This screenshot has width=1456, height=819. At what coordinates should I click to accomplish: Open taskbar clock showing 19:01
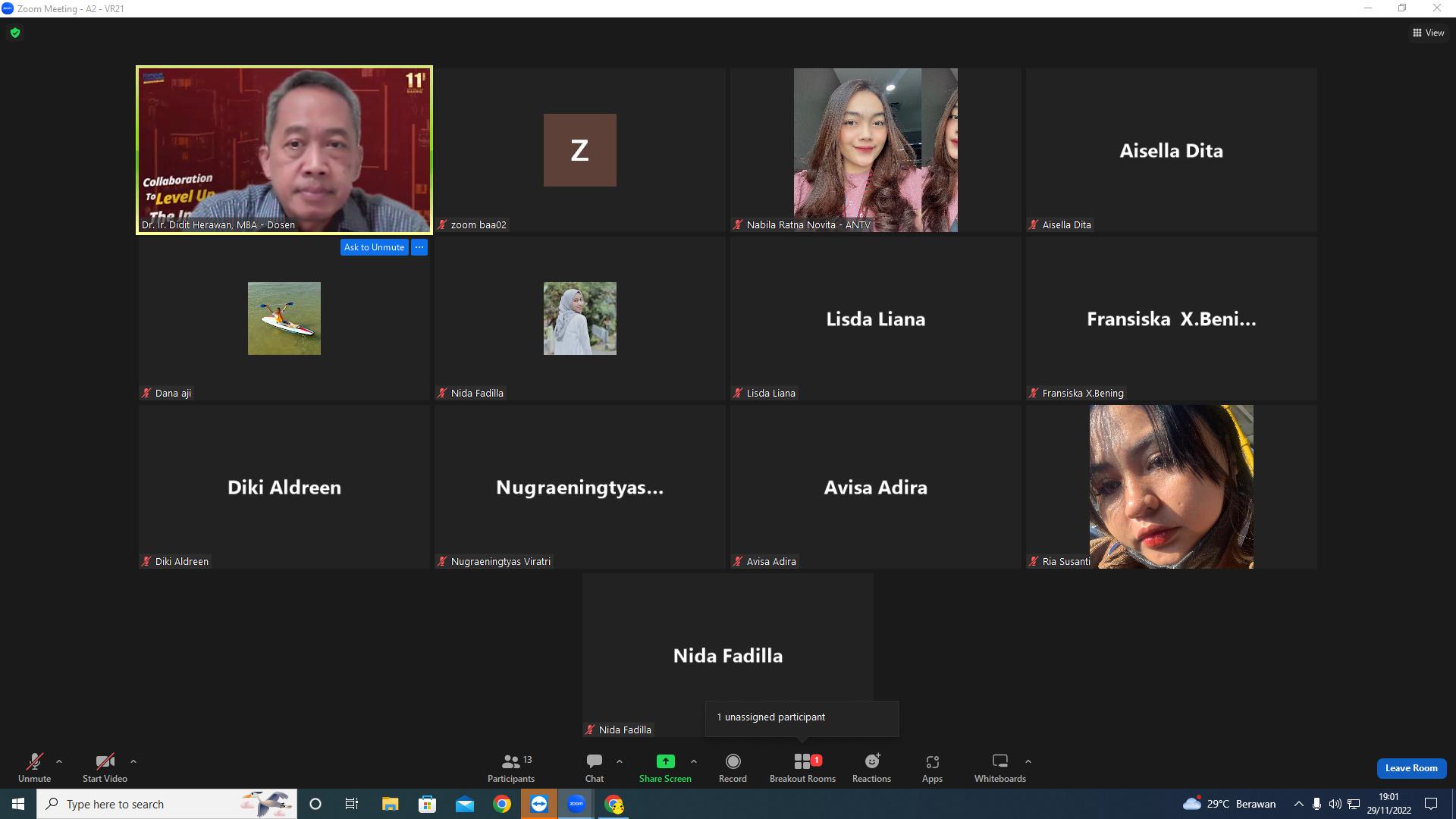[x=1389, y=804]
